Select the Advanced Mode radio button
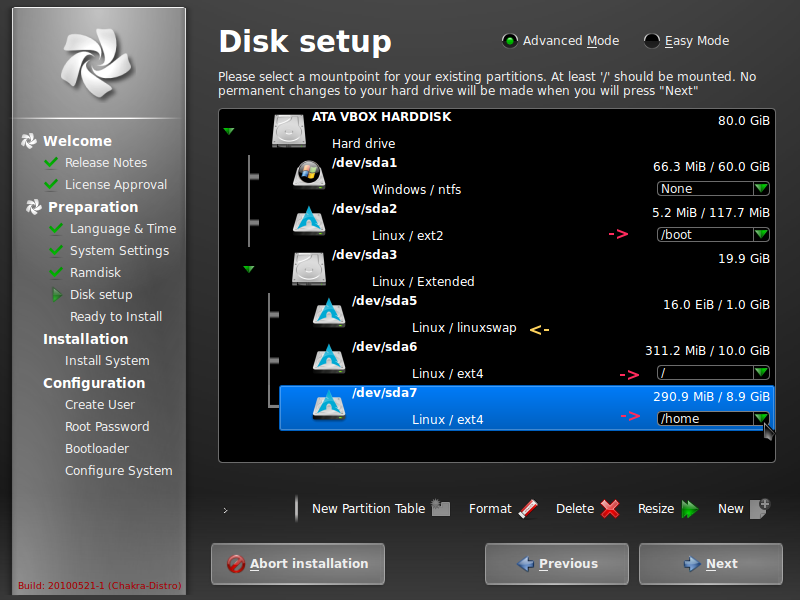Screen dimensions: 800x600 (510, 41)
